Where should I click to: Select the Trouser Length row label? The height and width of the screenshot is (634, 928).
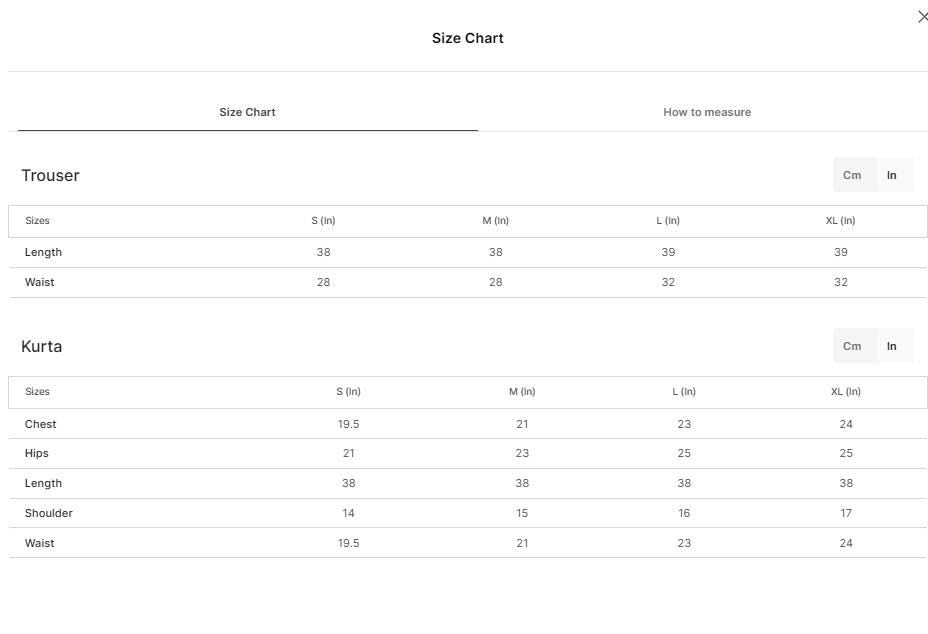pyautogui.click(x=43, y=252)
